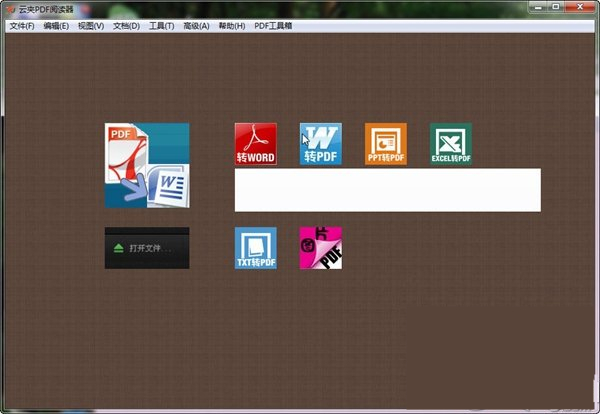
Task: Open the 高级(A) menu
Action: (x=196, y=26)
